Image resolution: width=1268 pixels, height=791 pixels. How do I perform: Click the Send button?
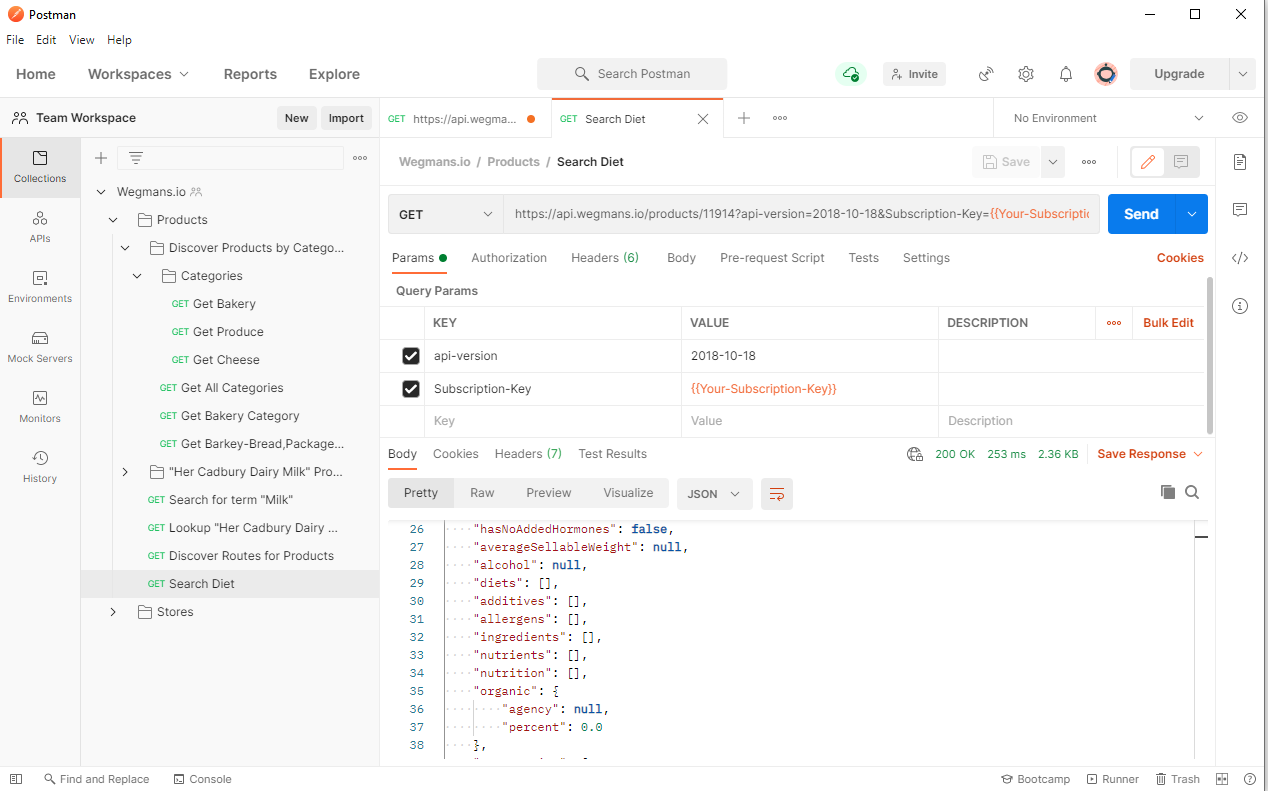[1141, 214]
